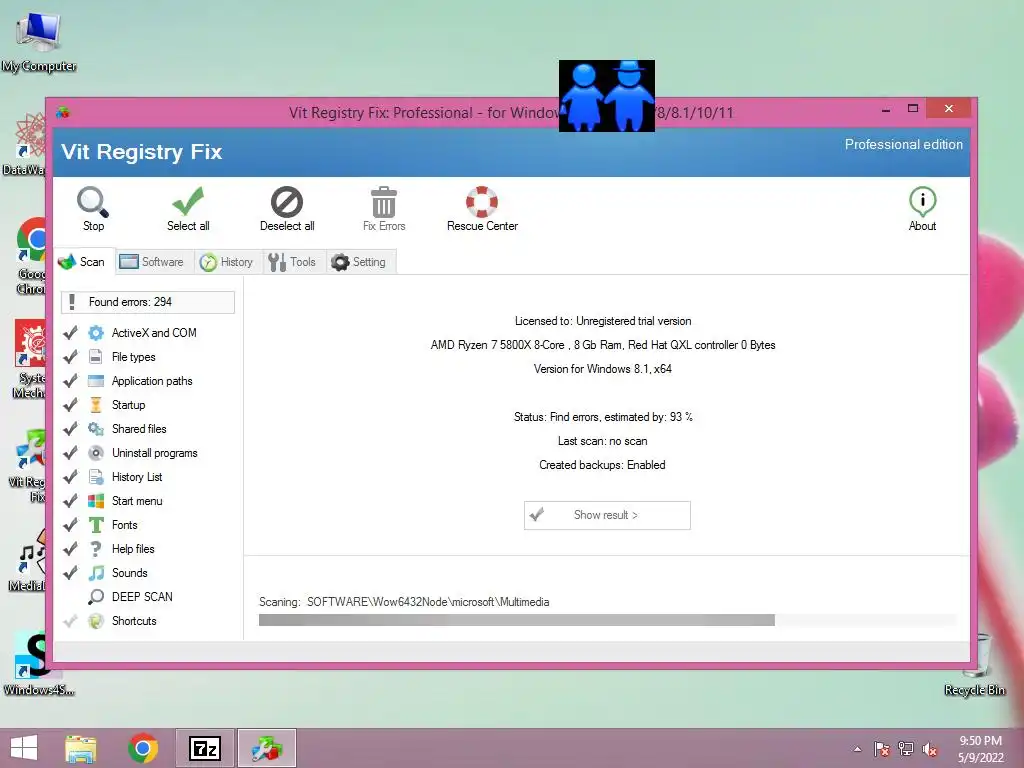Open the Recycle Bin desktop icon
Viewport: 1024px width, 768px height.
975,665
